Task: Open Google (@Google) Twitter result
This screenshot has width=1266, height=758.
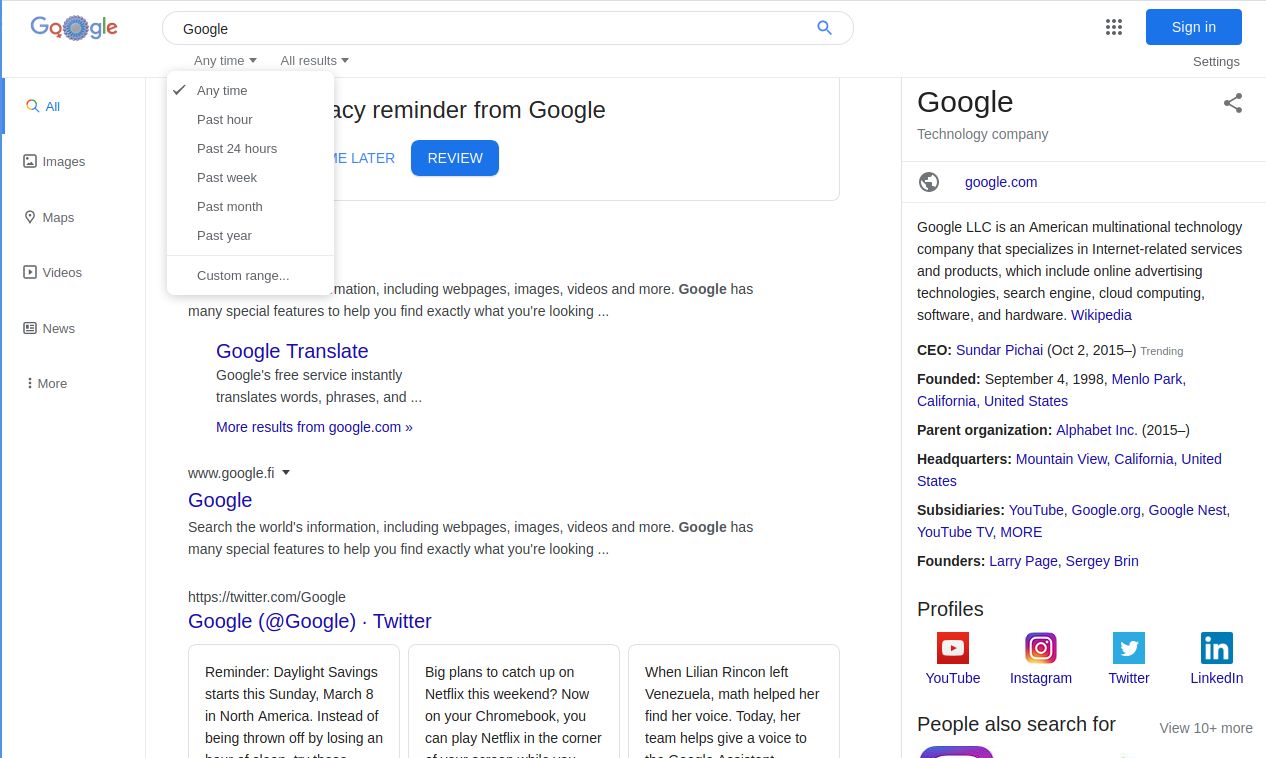Action: (x=310, y=621)
